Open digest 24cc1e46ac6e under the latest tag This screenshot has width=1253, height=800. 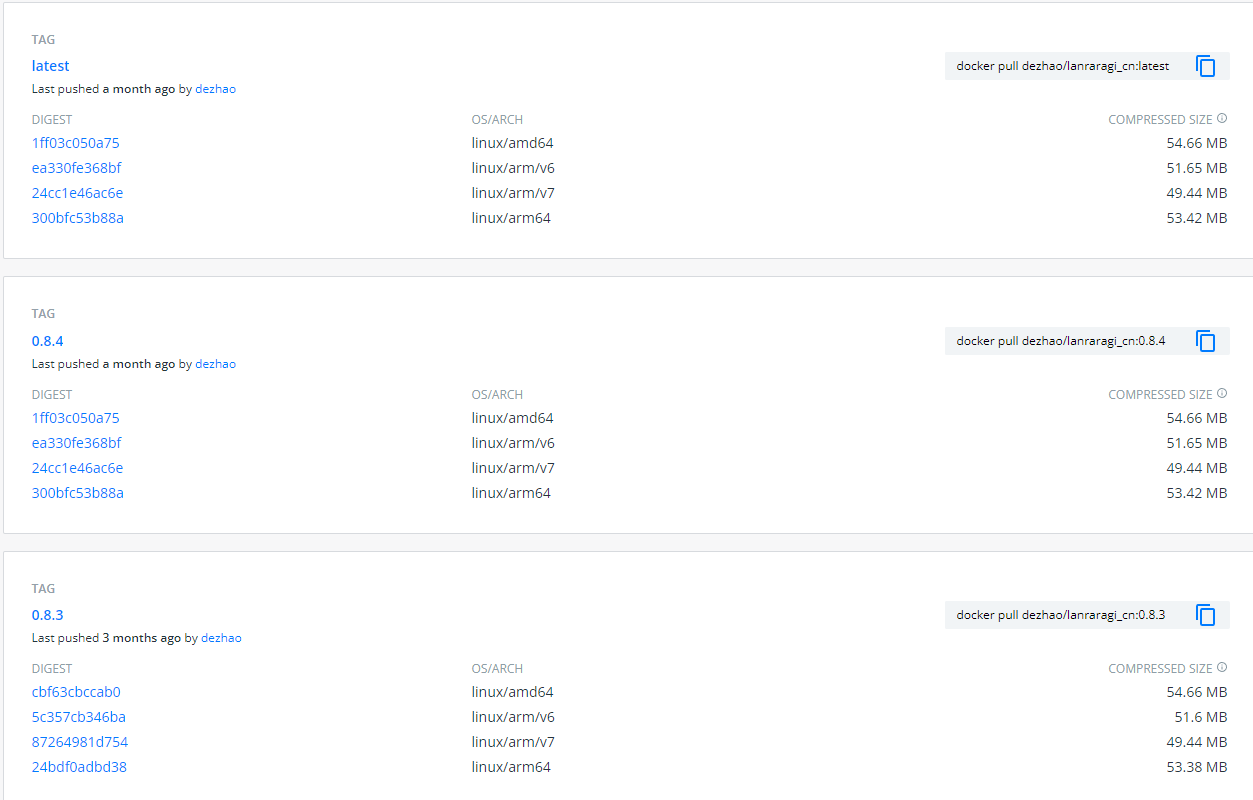(x=77, y=192)
